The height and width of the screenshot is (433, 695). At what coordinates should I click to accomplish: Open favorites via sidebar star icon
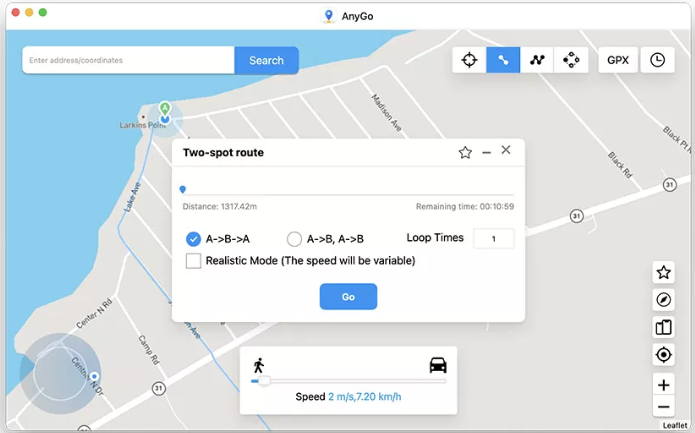664,272
